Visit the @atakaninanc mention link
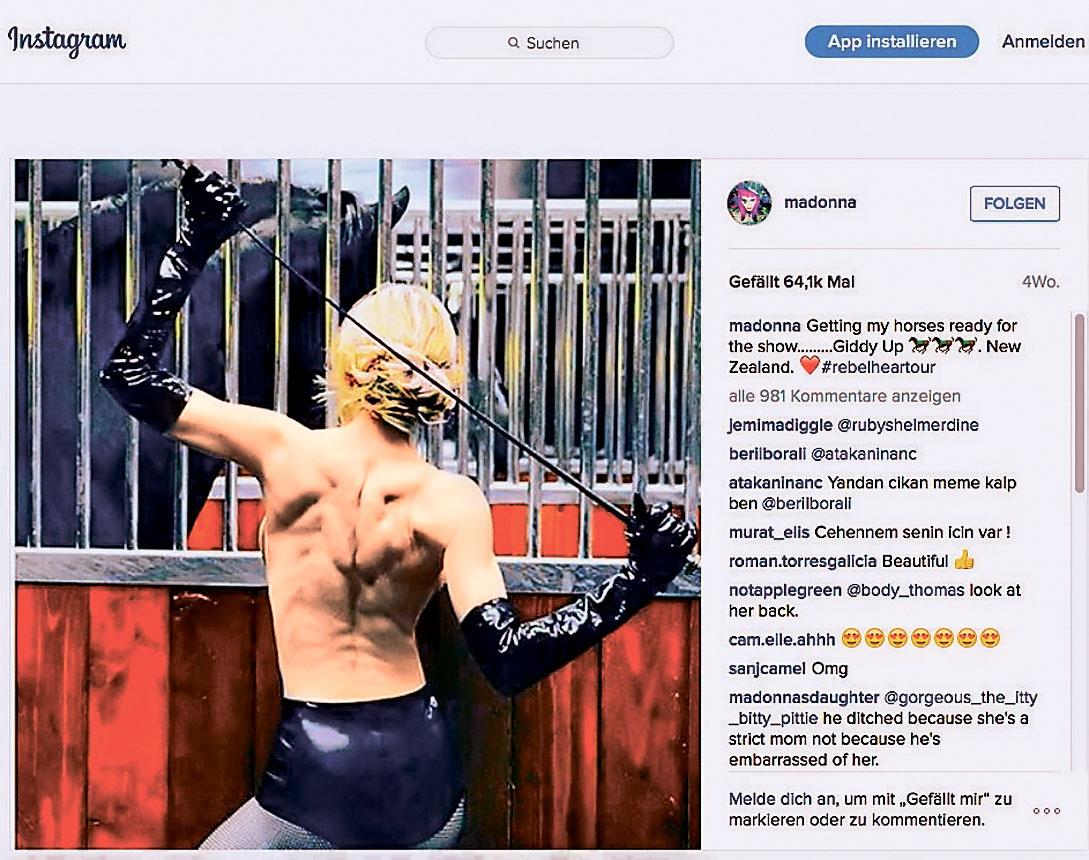1089x860 pixels. (863, 454)
